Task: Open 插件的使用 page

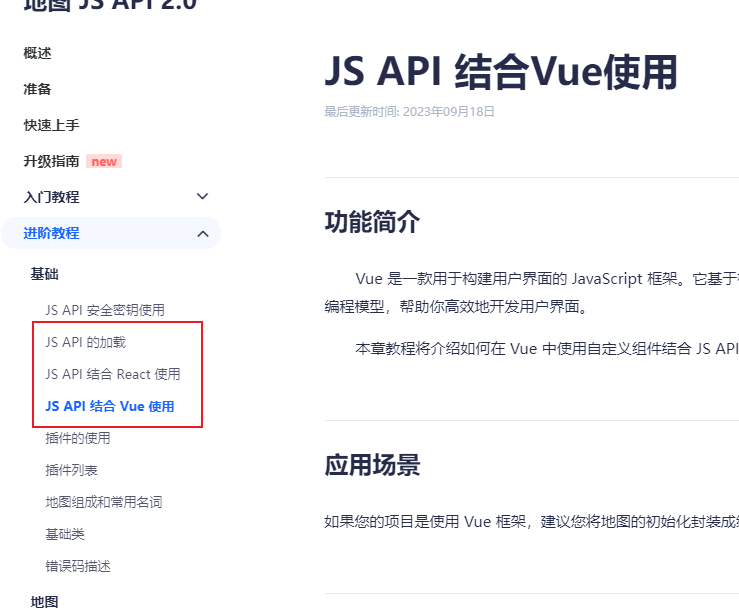Action: (x=78, y=438)
